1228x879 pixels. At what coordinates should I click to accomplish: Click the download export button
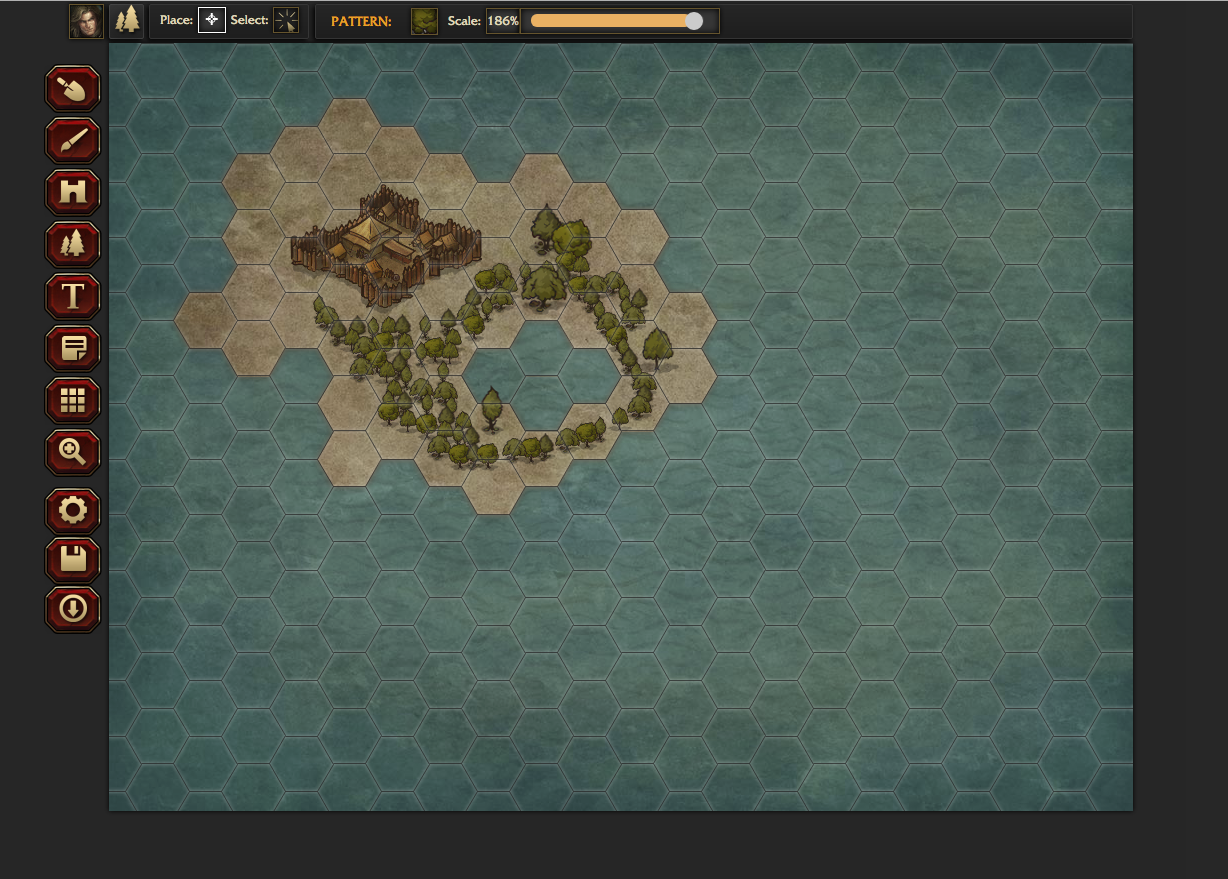pos(73,609)
